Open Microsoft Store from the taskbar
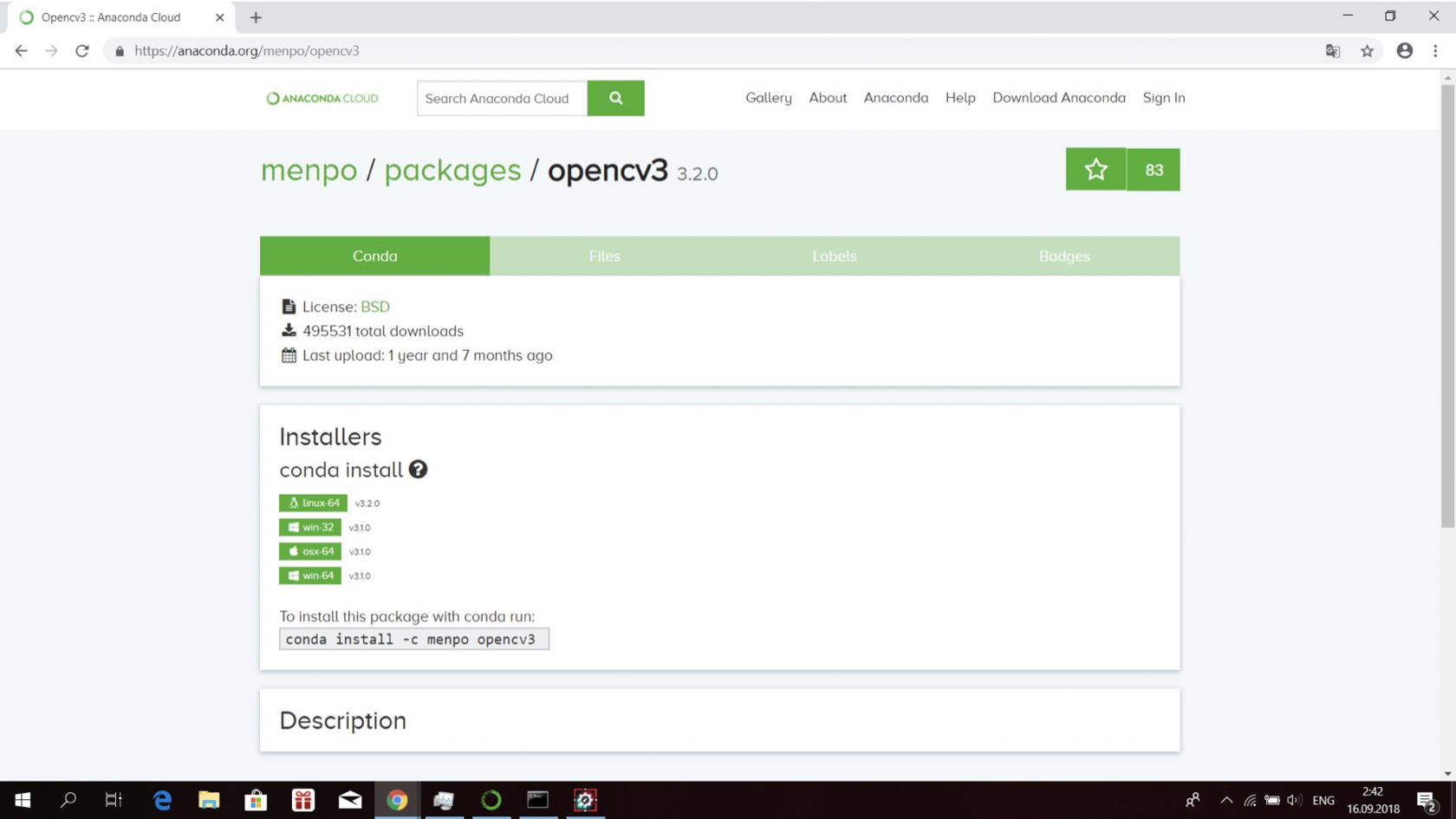 click(x=256, y=800)
